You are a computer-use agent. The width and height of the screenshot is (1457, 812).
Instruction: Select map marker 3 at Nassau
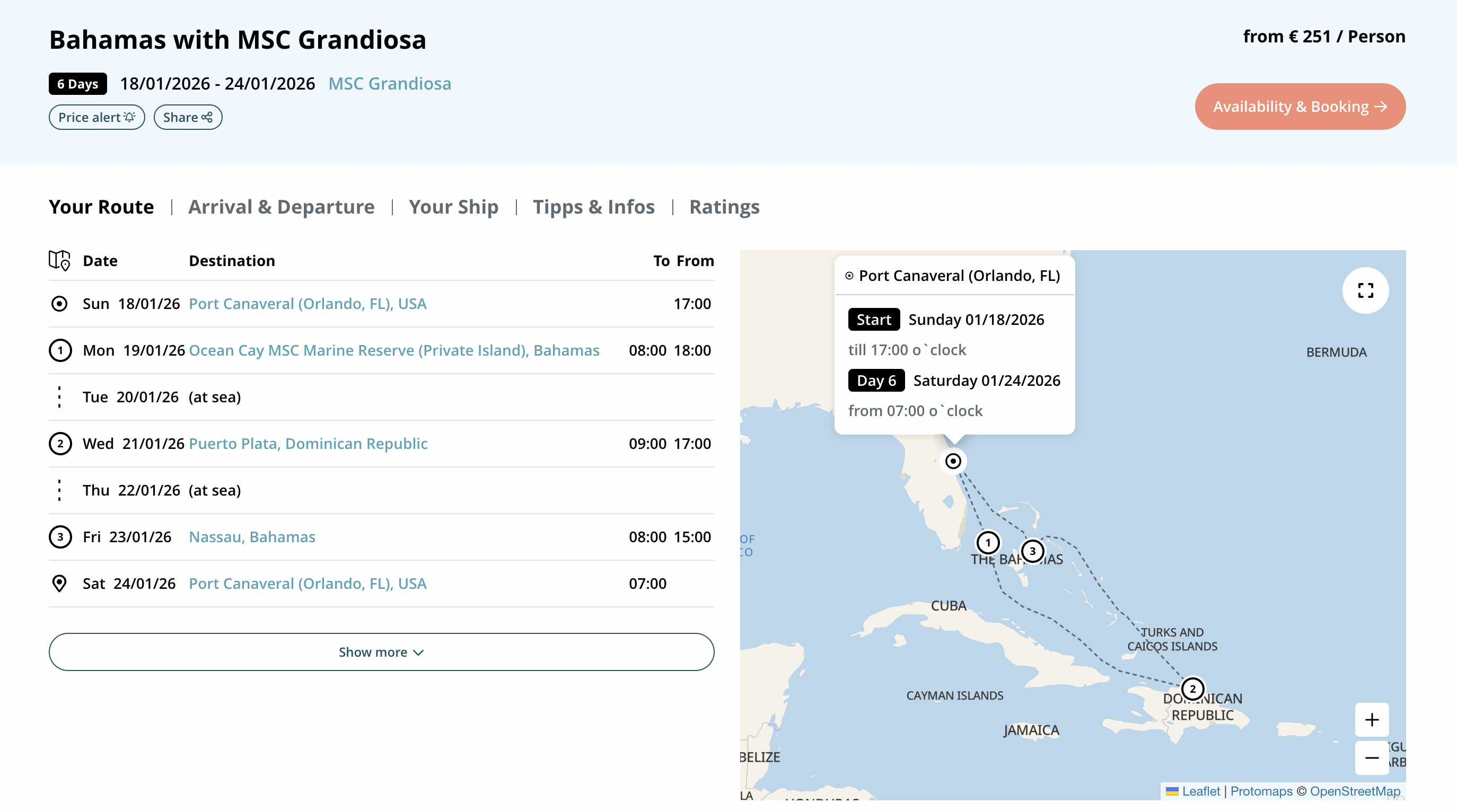[x=1032, y=551]
